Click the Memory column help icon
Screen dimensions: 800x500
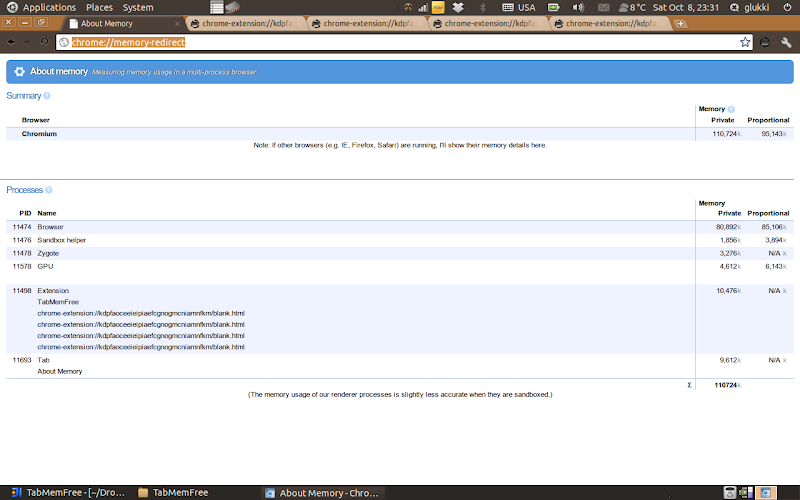click(x=731, y=109)
